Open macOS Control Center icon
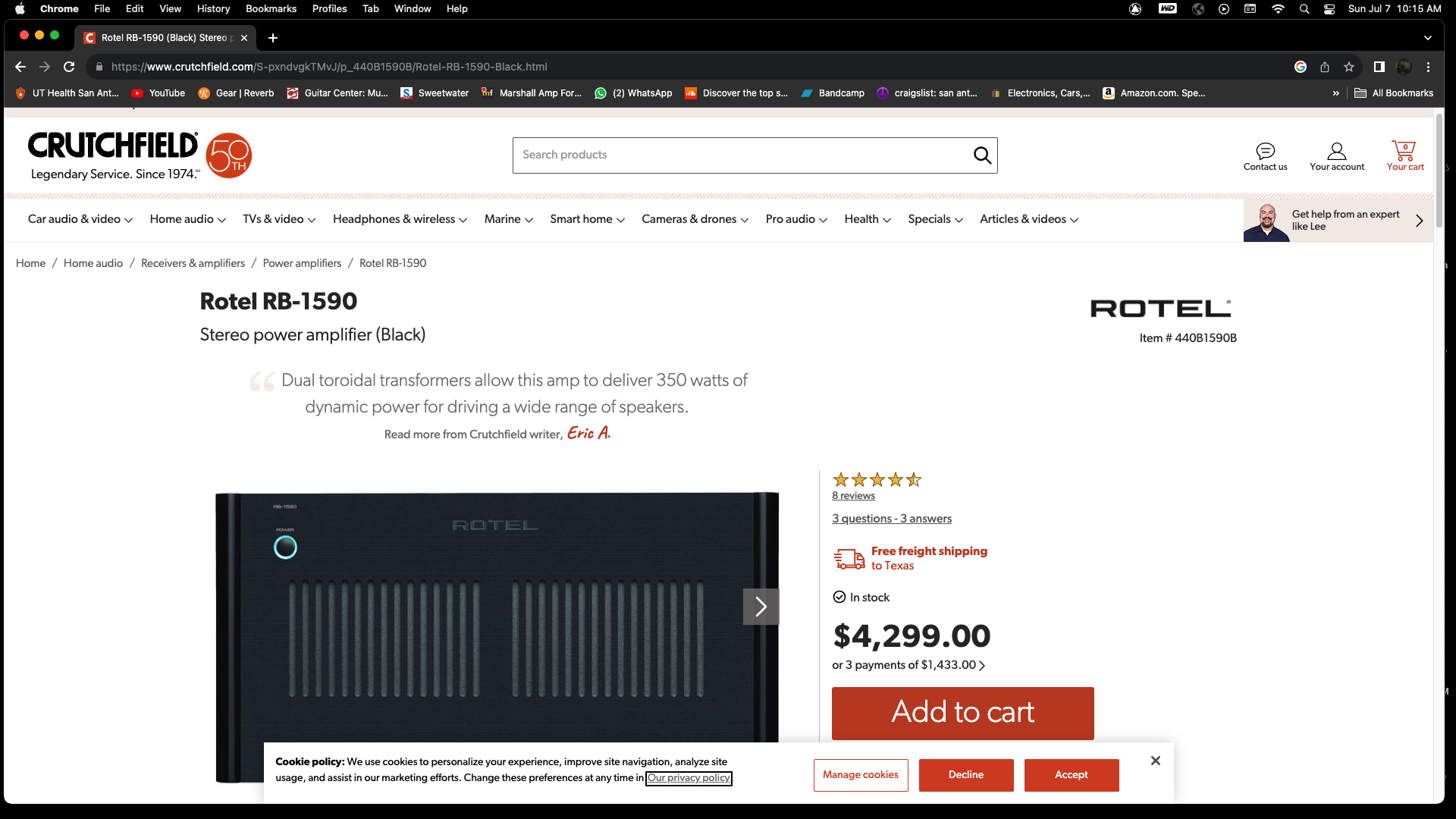The width and height of the screenshot is (1456, 819). pyautogui.click(x=1329, y=9)
